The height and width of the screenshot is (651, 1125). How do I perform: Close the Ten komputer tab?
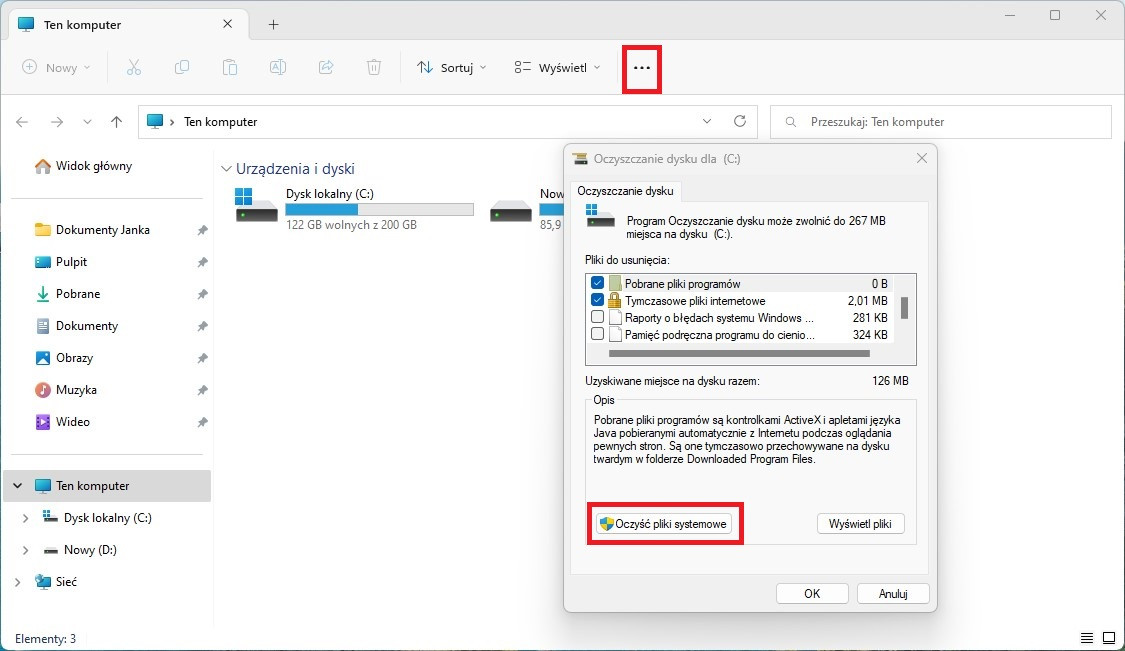tap(227, 24)
